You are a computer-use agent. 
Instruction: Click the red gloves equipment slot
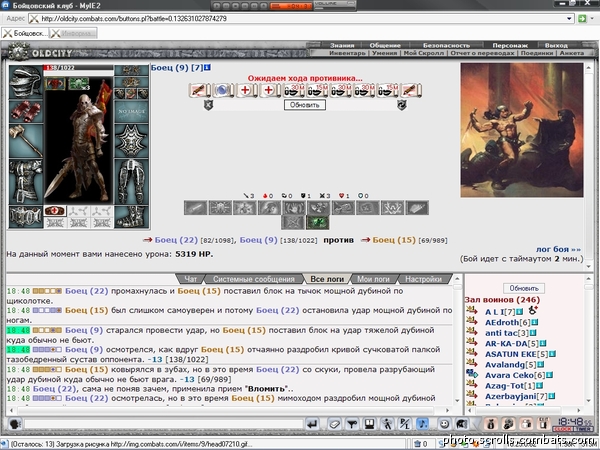(26, 111)
